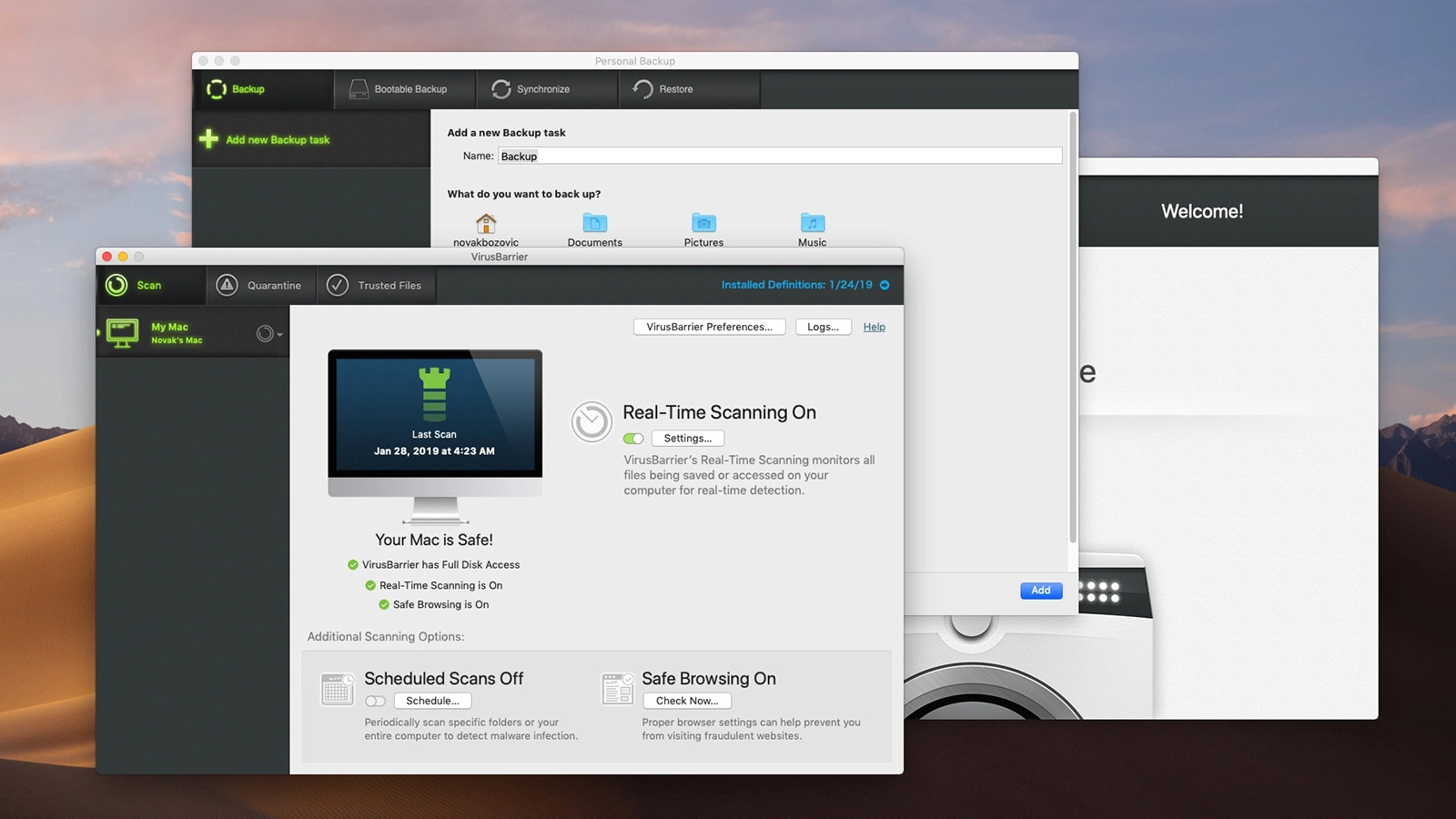Toggle Real-Time Scanning off

633,439
